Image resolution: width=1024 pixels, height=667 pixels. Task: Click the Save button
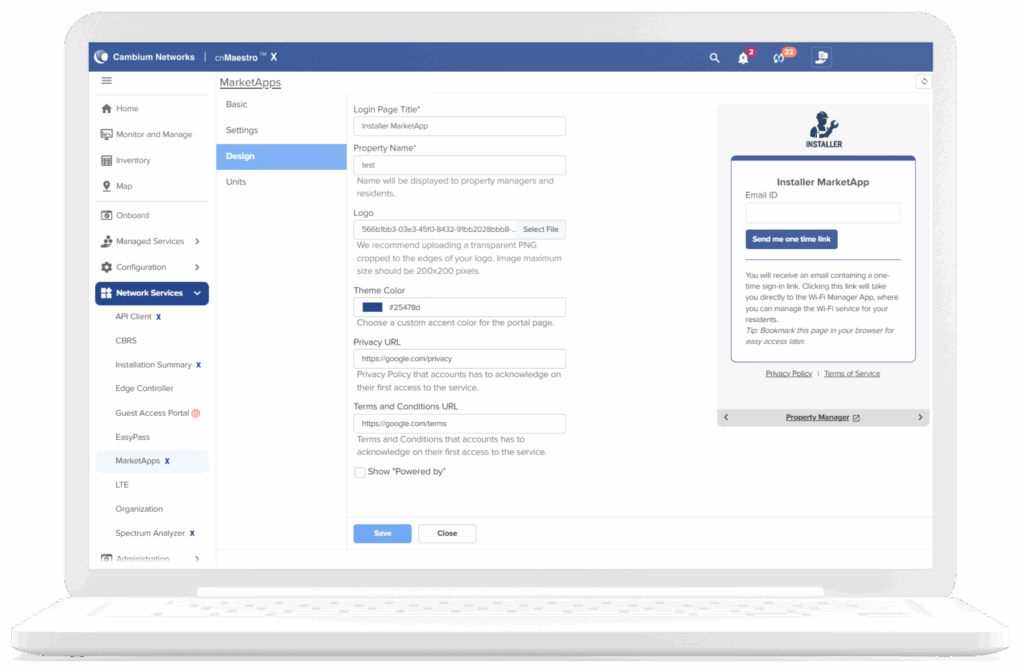point(383,534)
